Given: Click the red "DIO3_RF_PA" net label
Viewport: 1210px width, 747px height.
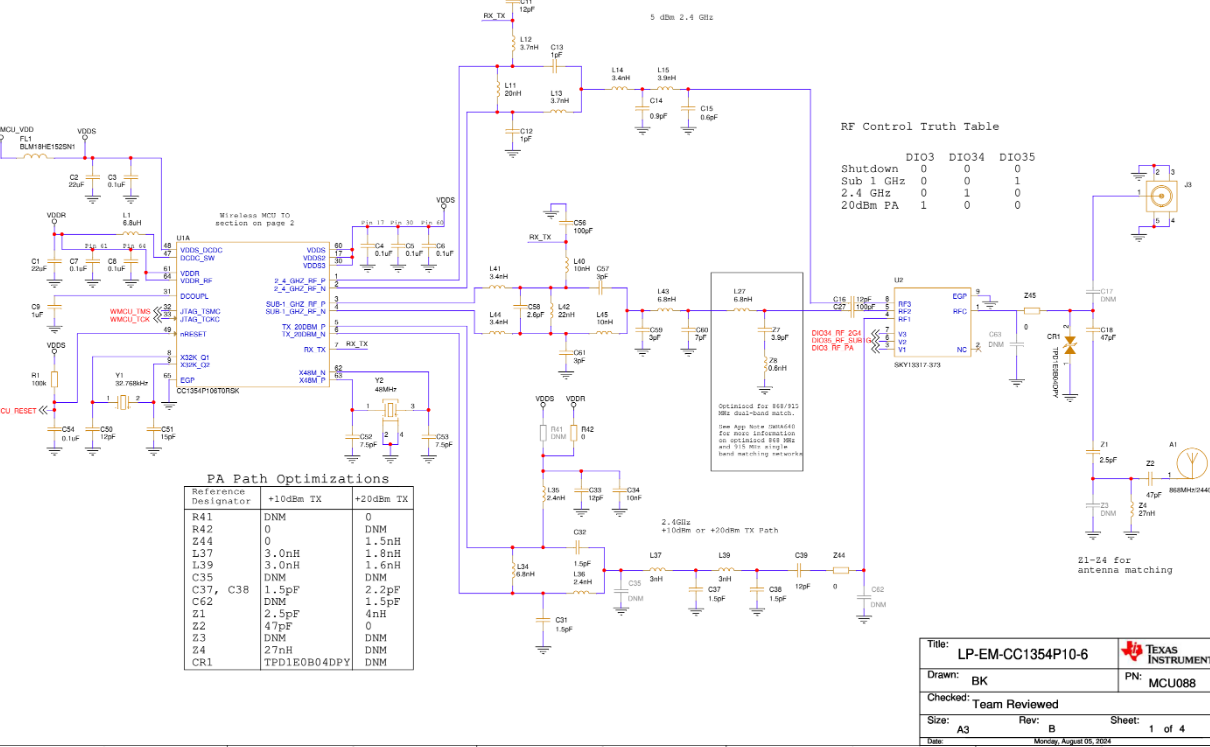Looking at the screenshot, I should (x=832, y=348).
